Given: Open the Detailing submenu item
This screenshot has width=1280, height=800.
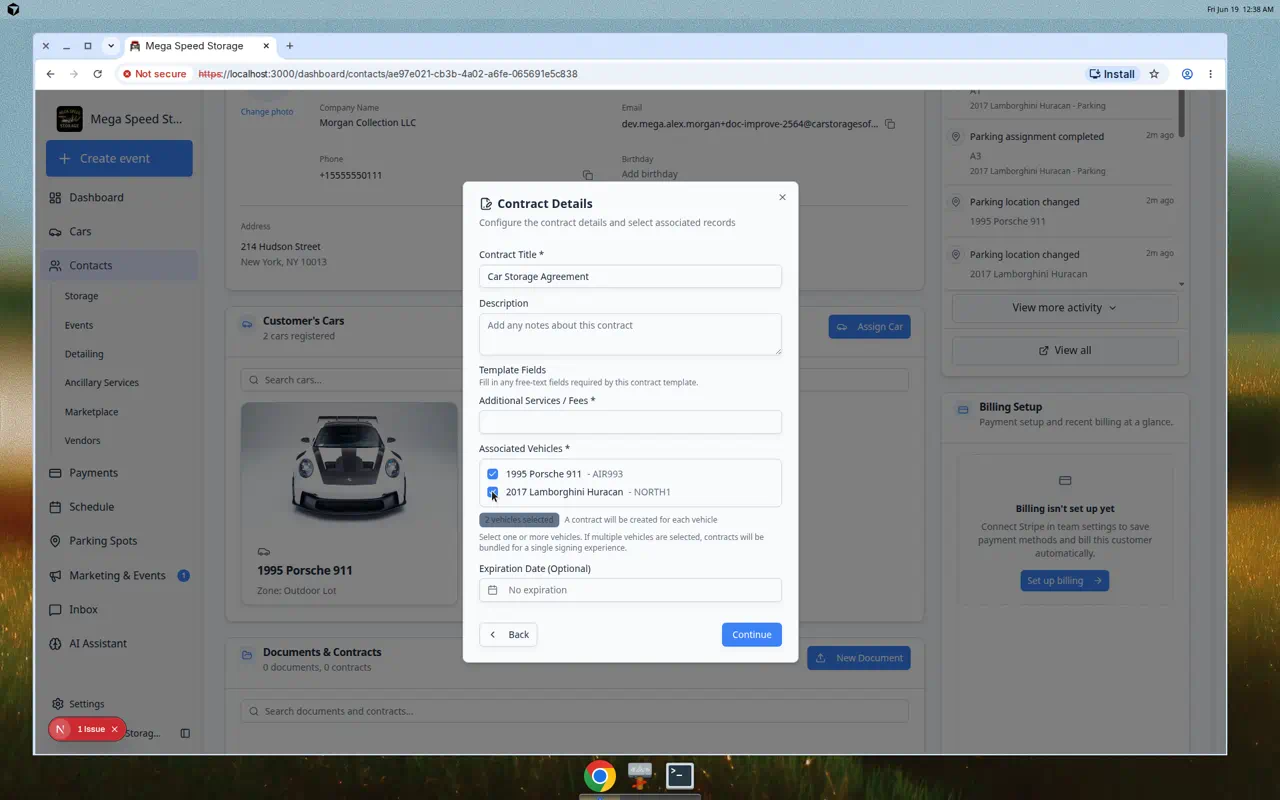Looking at the screenshot, I should [84, 354].
